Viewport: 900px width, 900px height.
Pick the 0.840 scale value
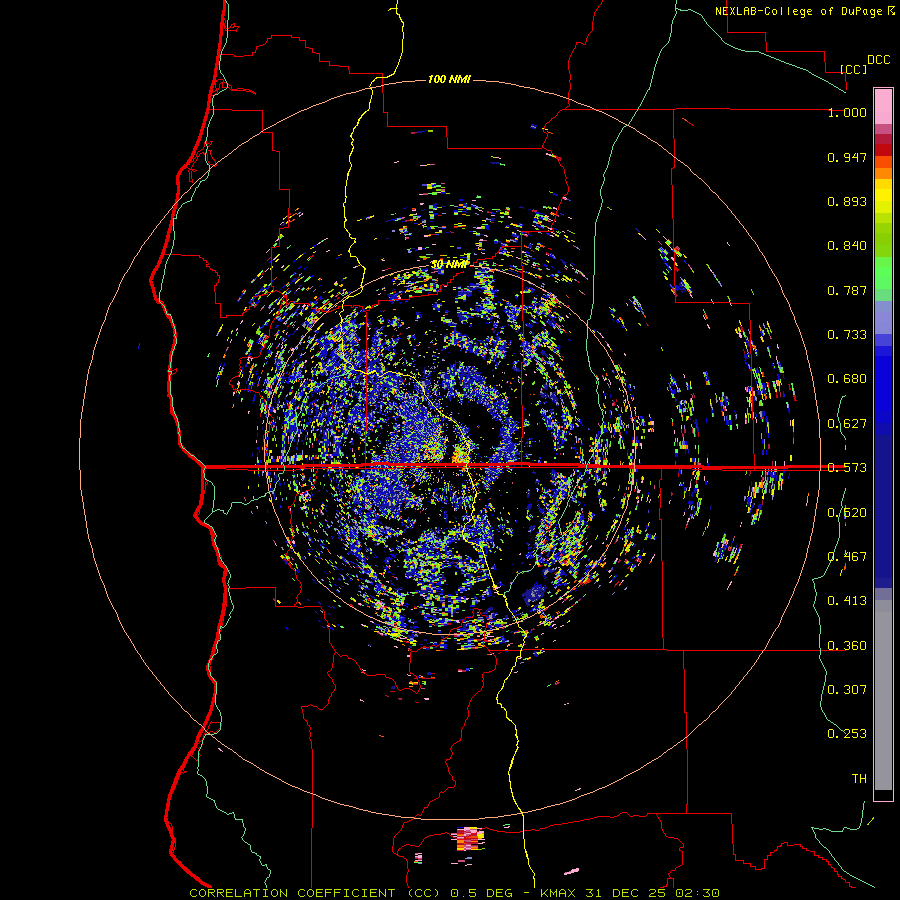click(x=847, y=246)
